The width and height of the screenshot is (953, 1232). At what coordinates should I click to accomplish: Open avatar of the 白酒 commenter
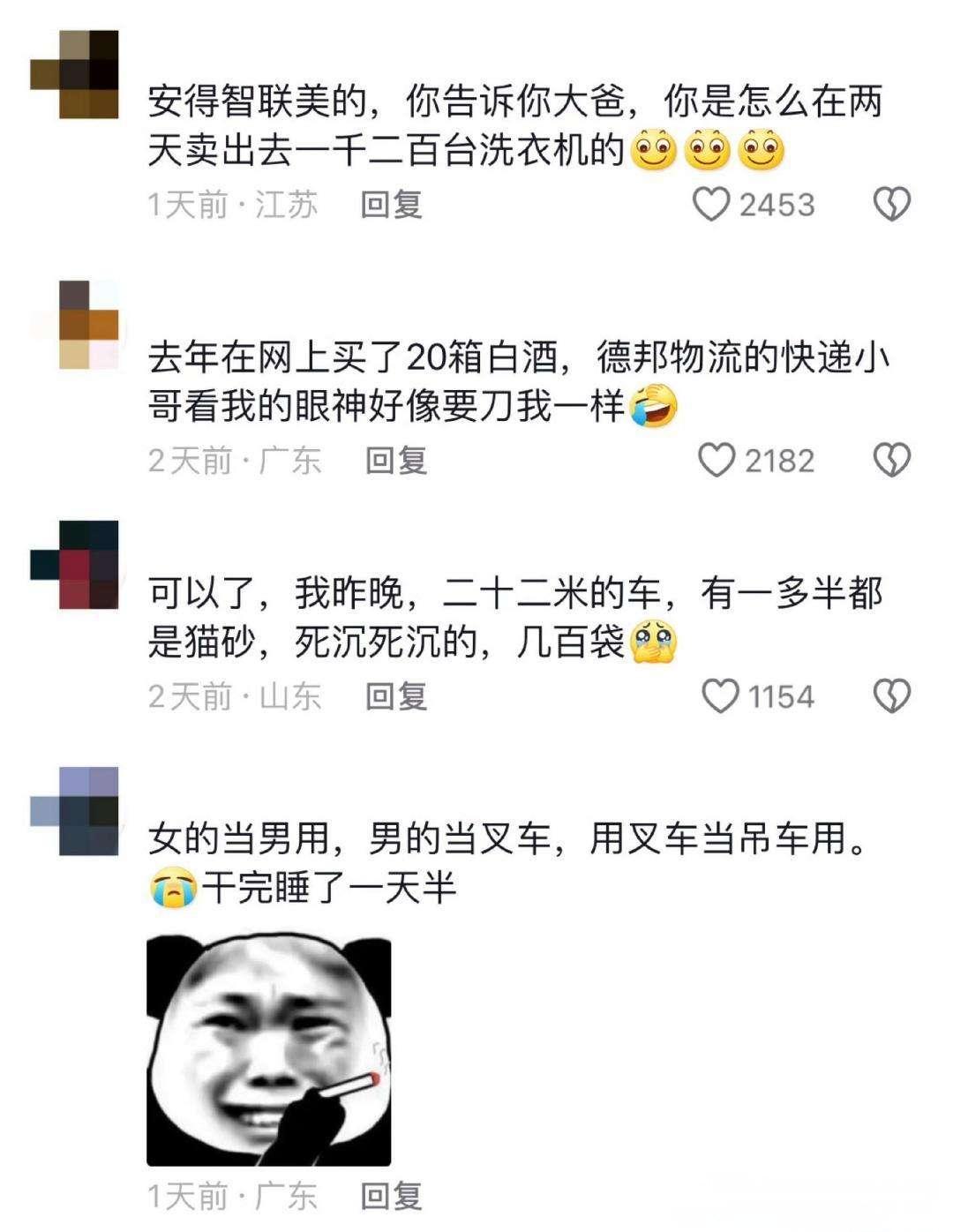74,325
